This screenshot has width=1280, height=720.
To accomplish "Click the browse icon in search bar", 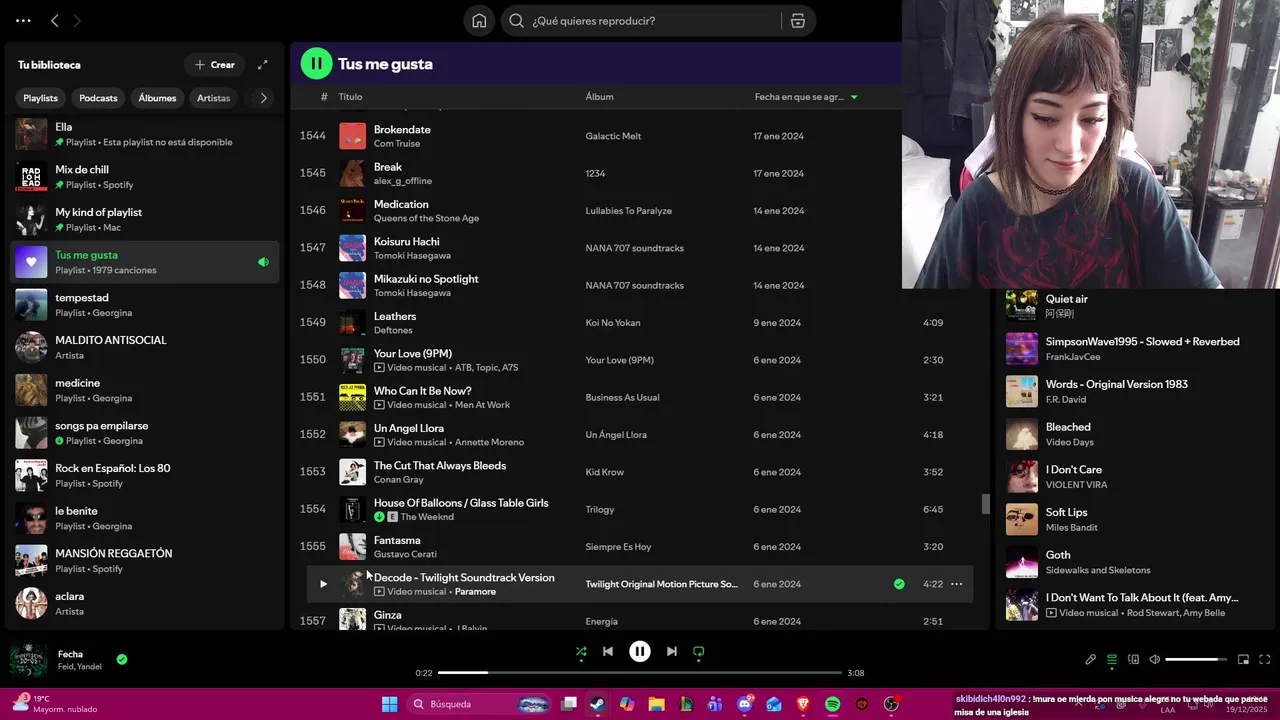I will [x=797, y=21].
